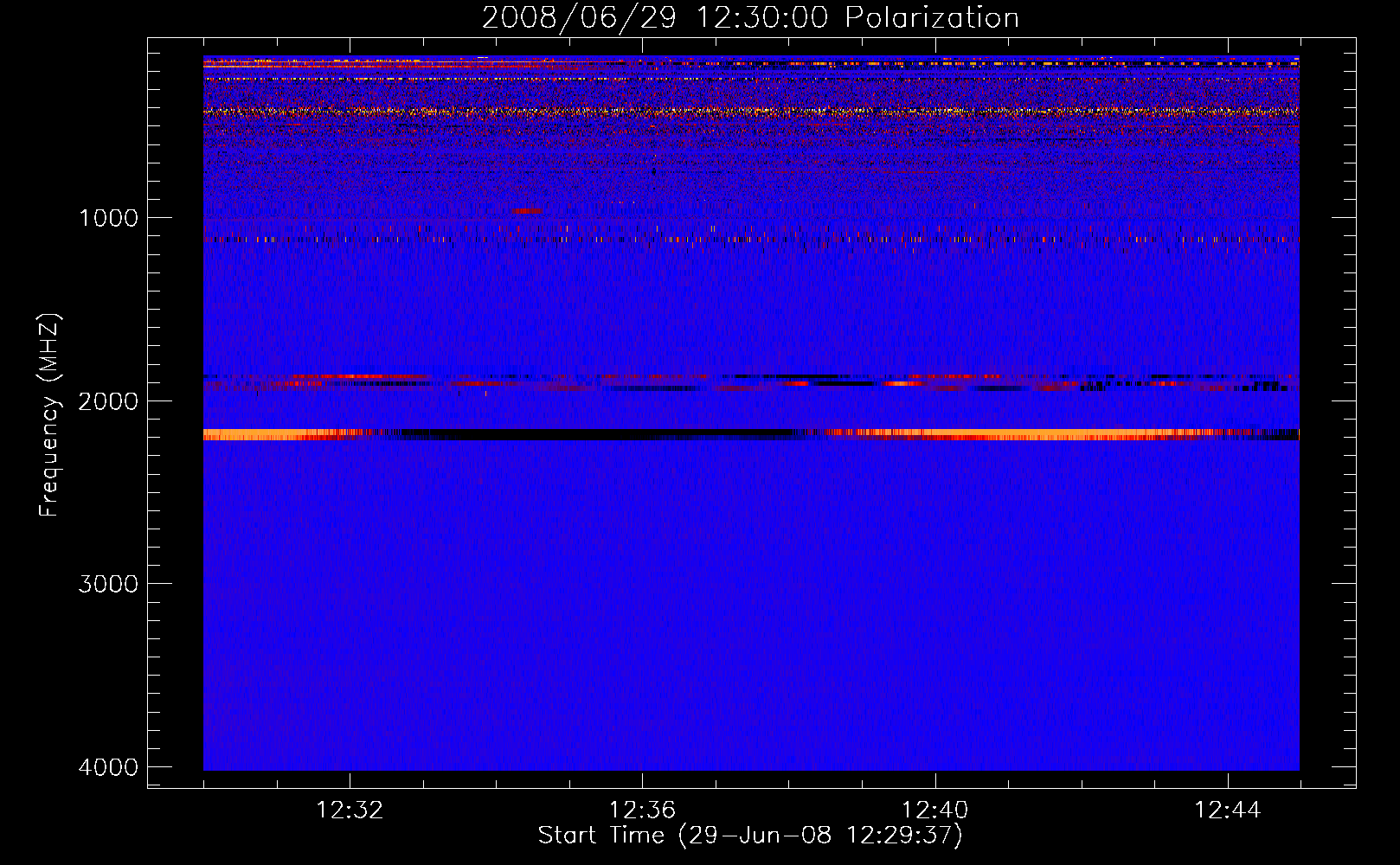Click the red streak band near 1900 MHz

click(x=751, y=382)
